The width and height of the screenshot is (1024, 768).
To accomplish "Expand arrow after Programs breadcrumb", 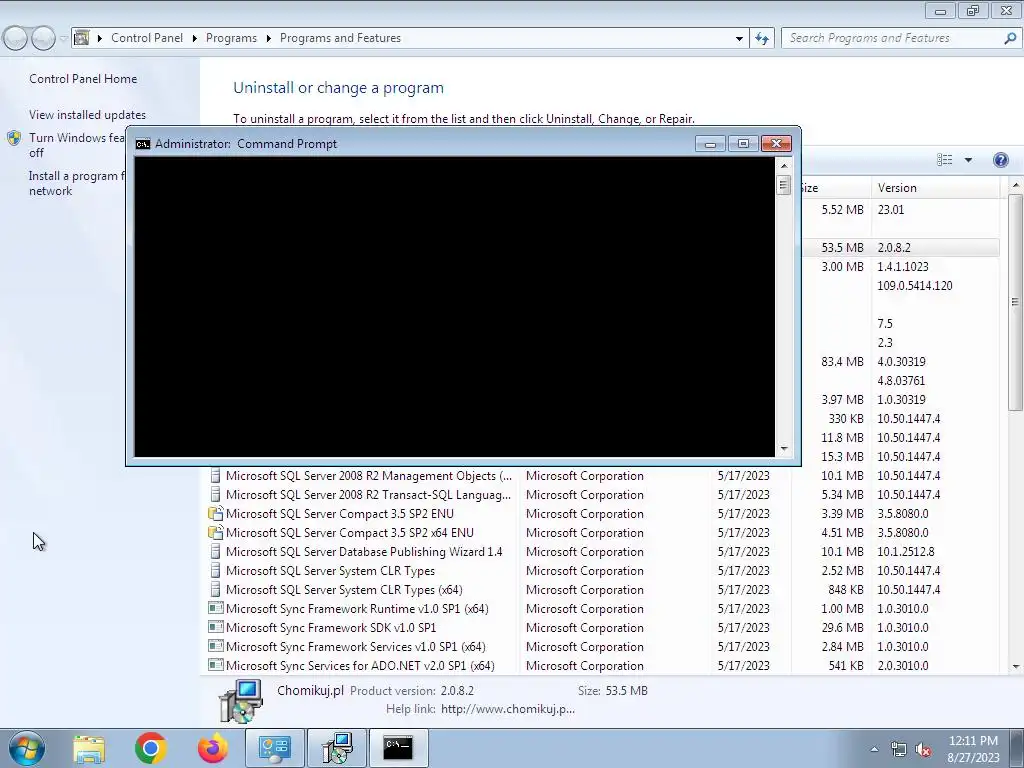I will (x=268, y=39).
